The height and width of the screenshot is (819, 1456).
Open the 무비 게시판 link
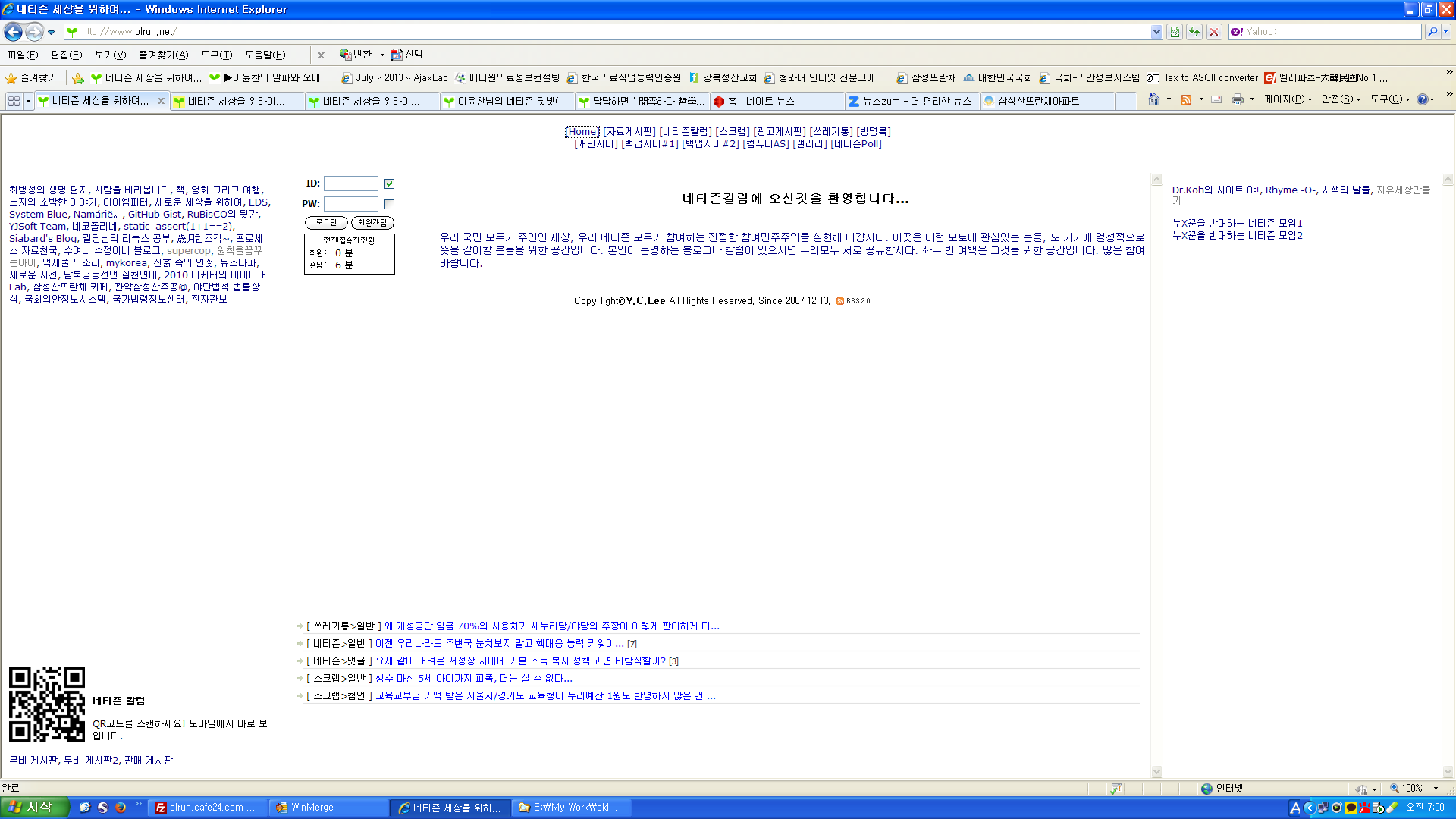pos(33,760)
